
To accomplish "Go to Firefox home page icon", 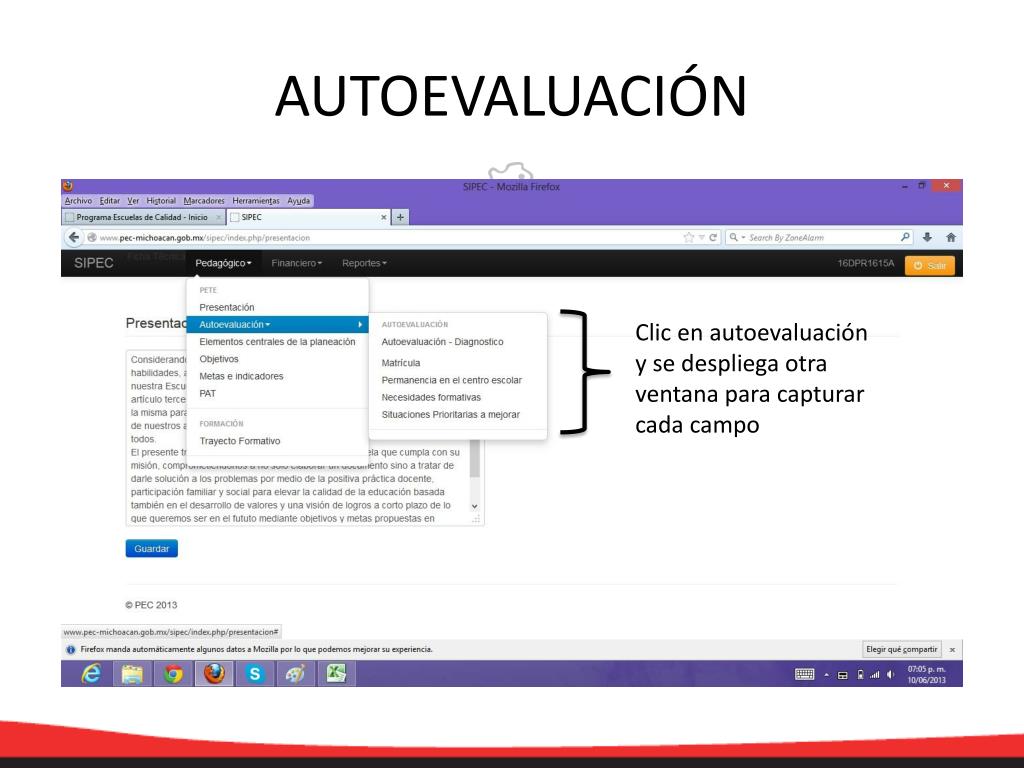I will pyautogui.click(x=951, y=238).
